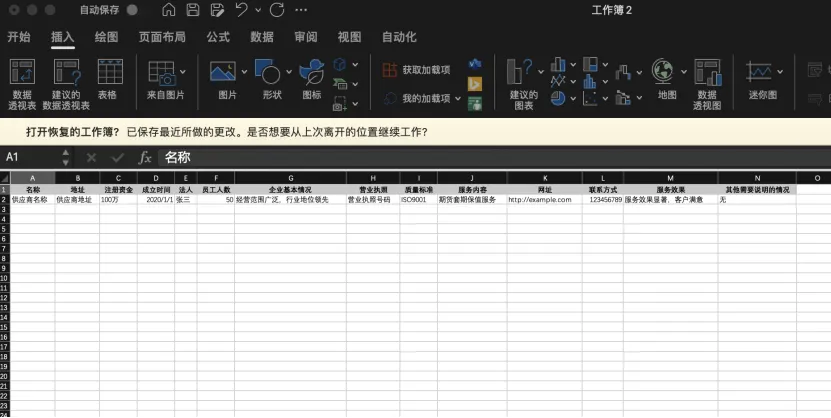Select column G header

(290, 178)
